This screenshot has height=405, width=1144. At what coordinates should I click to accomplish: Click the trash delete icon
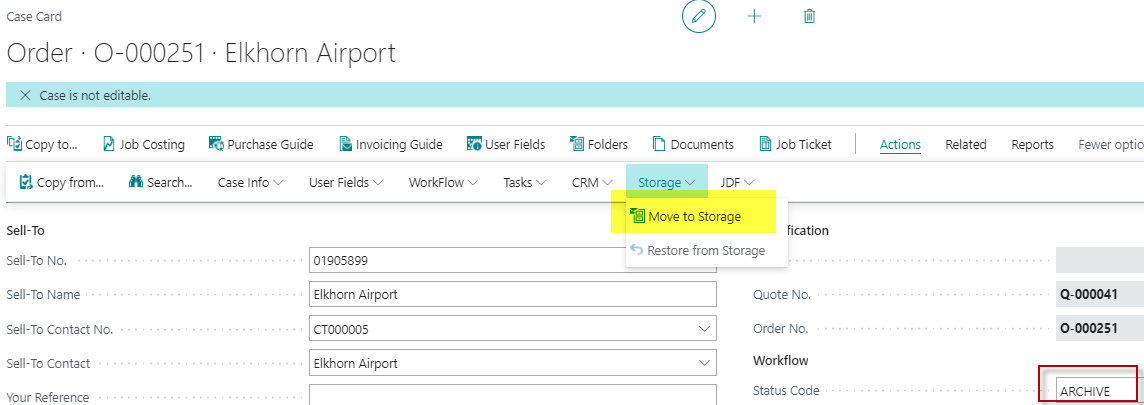(810, 17)
